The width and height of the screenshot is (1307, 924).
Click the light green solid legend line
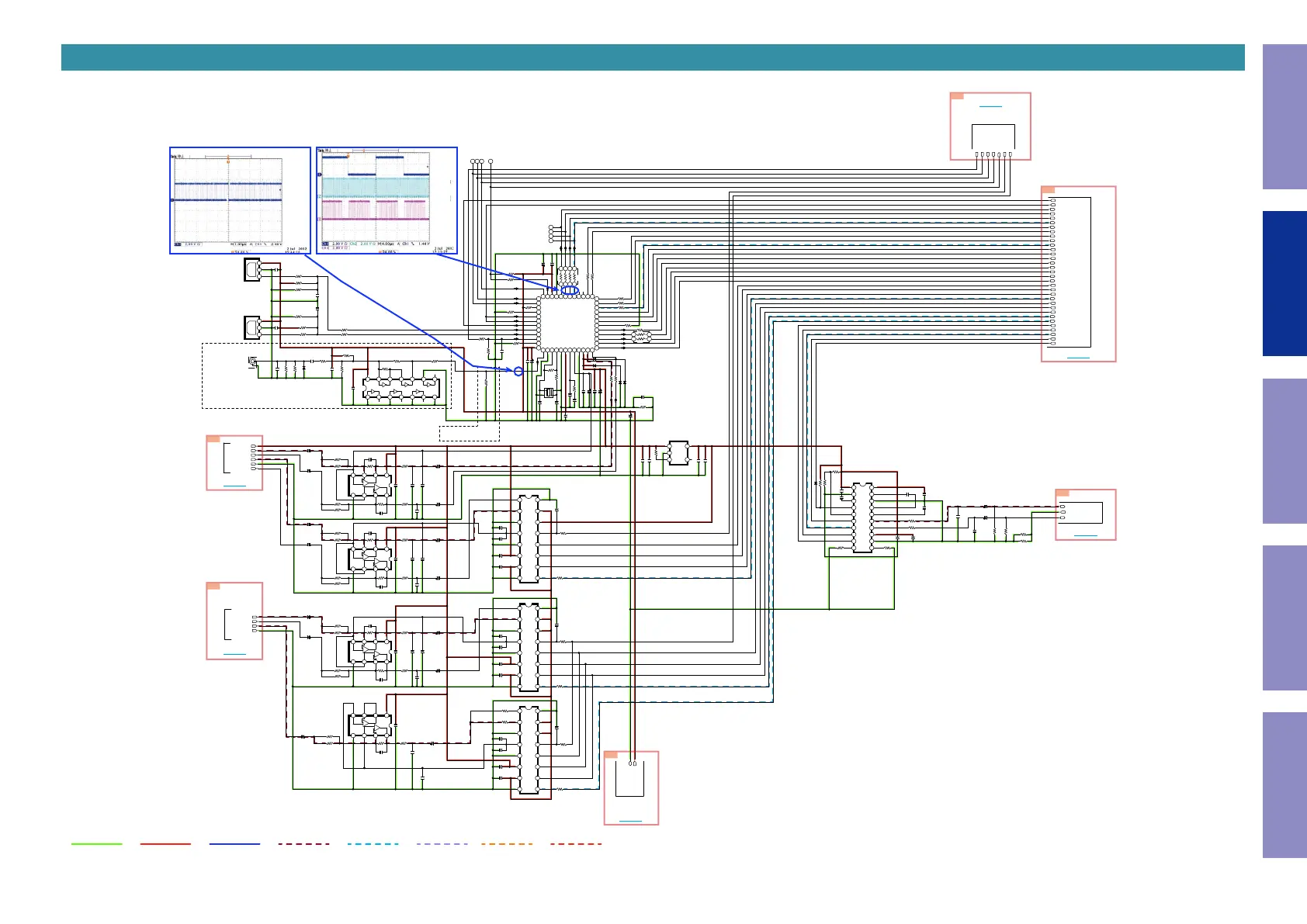(97, 844)
